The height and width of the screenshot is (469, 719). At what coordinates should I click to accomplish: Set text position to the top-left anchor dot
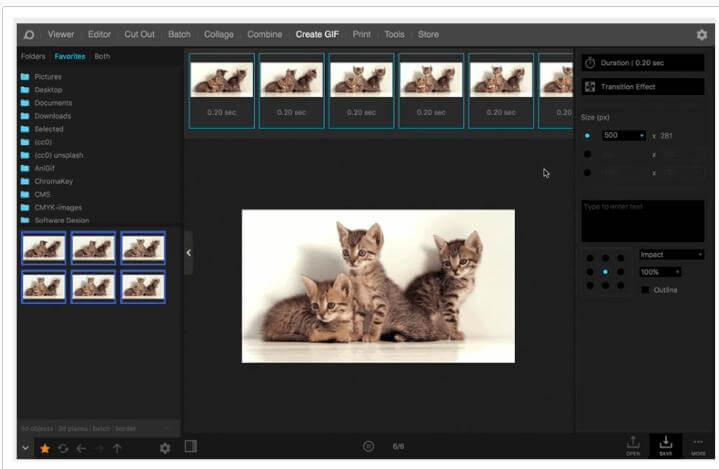[x=590, y=258]
